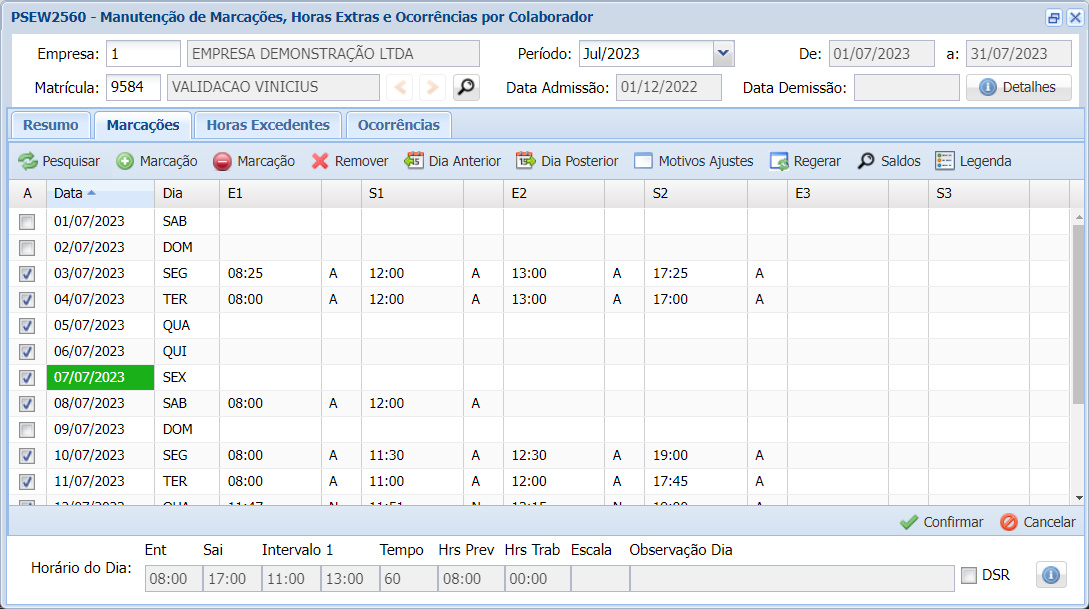Click the Pesquisar refresh icon in toolbar
Viewport: 1089px width, 609px height.
click(27, 161)
